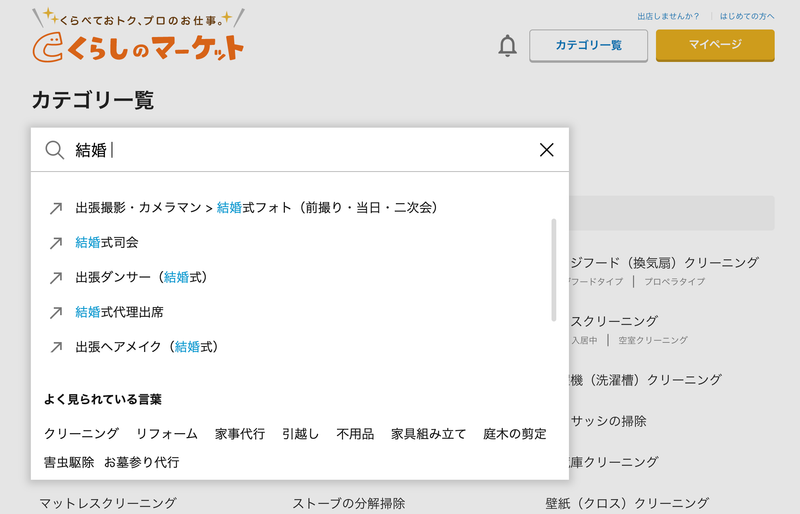Click arrow icon beside 出張ヘアメイク（結婚式）
This screenshot has height=514, width=800.
[56, 347]
